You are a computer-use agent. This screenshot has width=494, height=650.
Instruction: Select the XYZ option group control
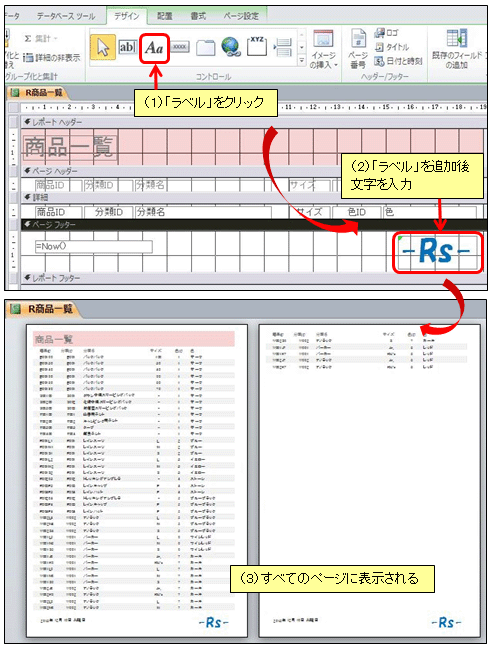pos(257,46)
